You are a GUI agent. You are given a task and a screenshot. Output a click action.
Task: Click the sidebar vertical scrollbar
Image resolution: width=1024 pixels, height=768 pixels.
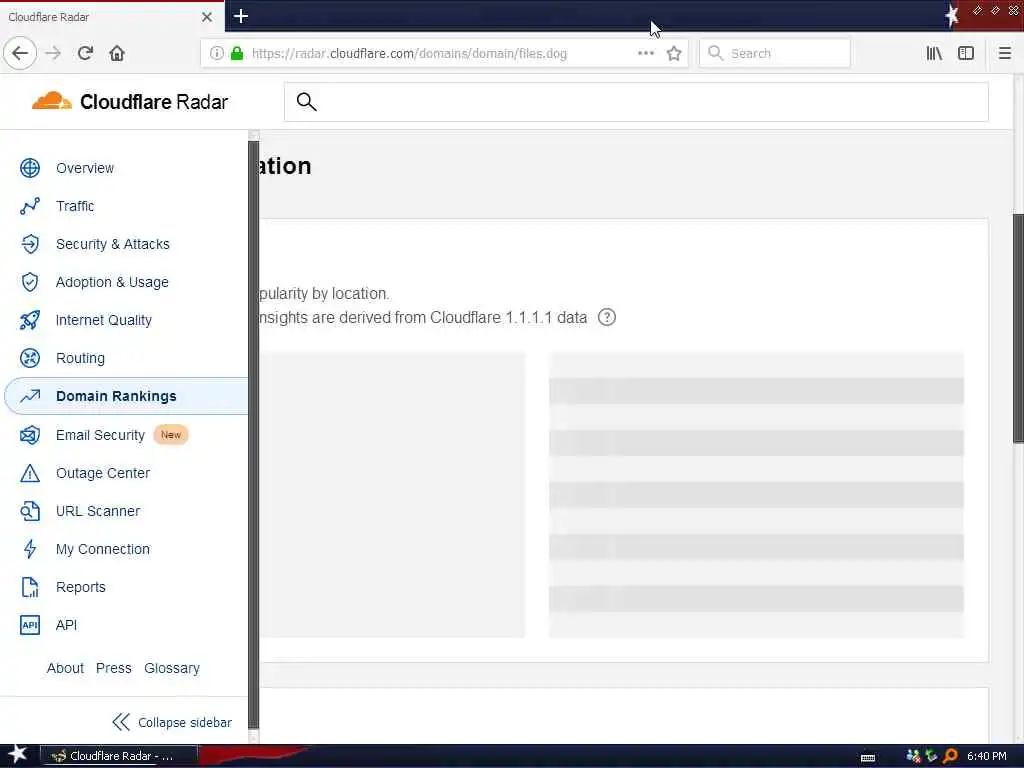click(x=253, y=436)
